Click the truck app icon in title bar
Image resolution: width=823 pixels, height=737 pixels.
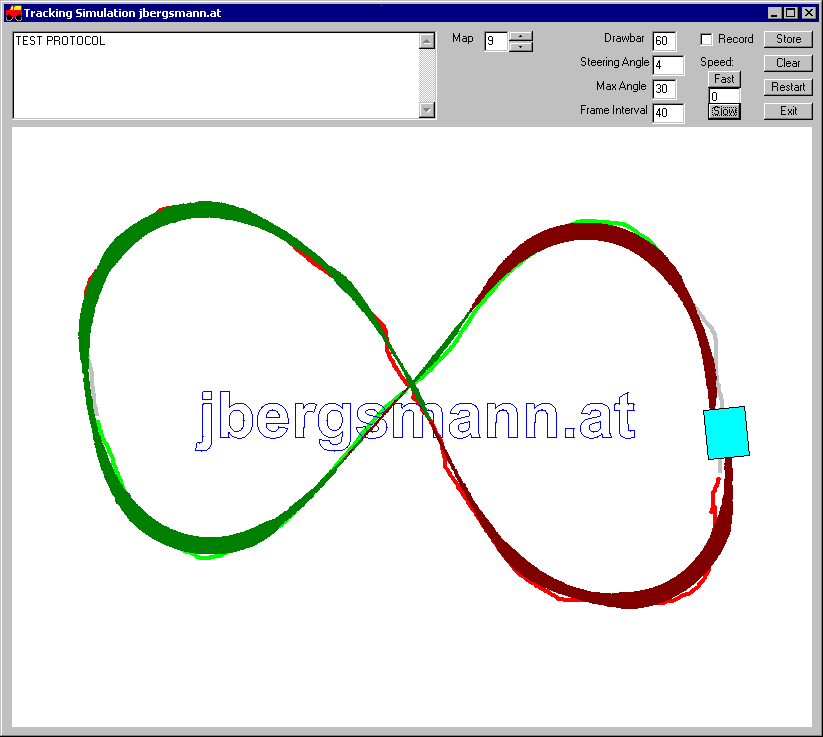[14, 13]
